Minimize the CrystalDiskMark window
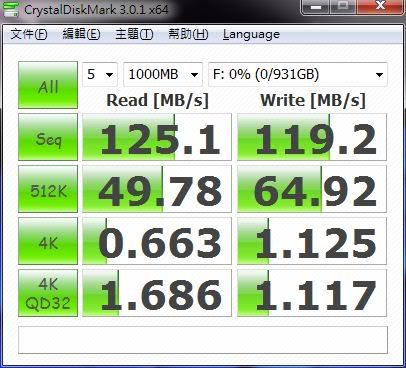This screenshot has height=368, width=406. click(x=316, y=6)
